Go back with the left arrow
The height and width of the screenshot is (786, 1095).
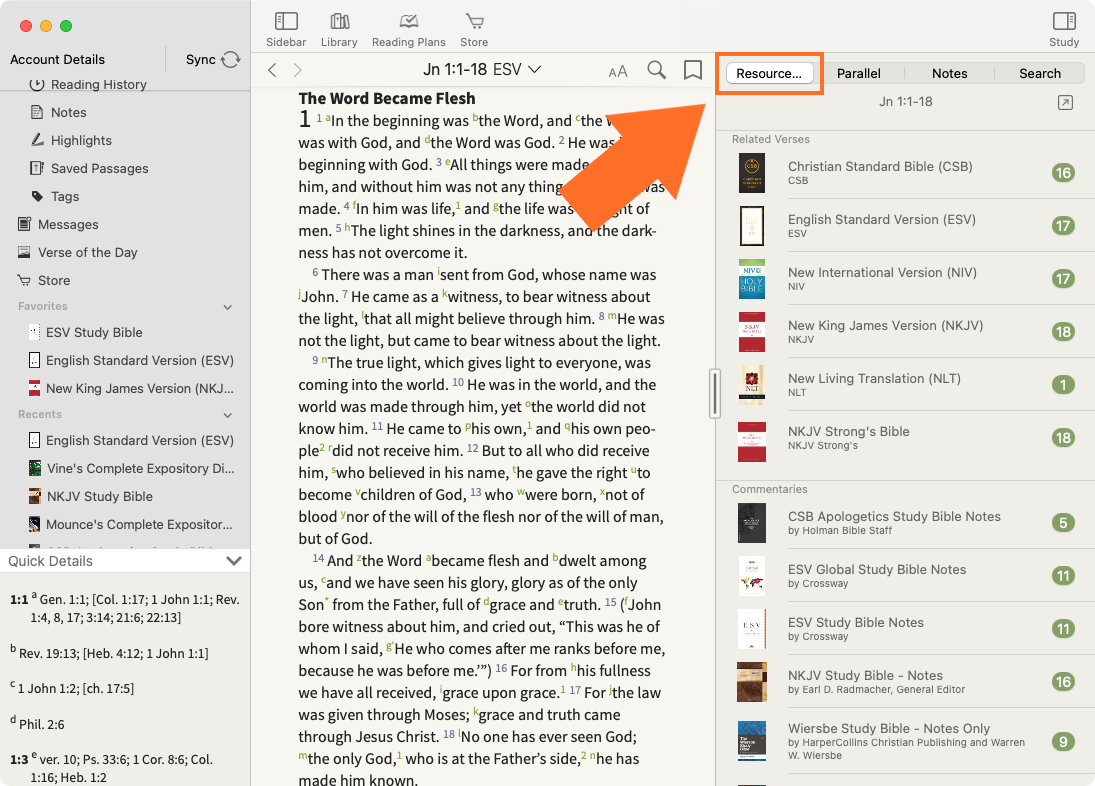tap(272, 70)
